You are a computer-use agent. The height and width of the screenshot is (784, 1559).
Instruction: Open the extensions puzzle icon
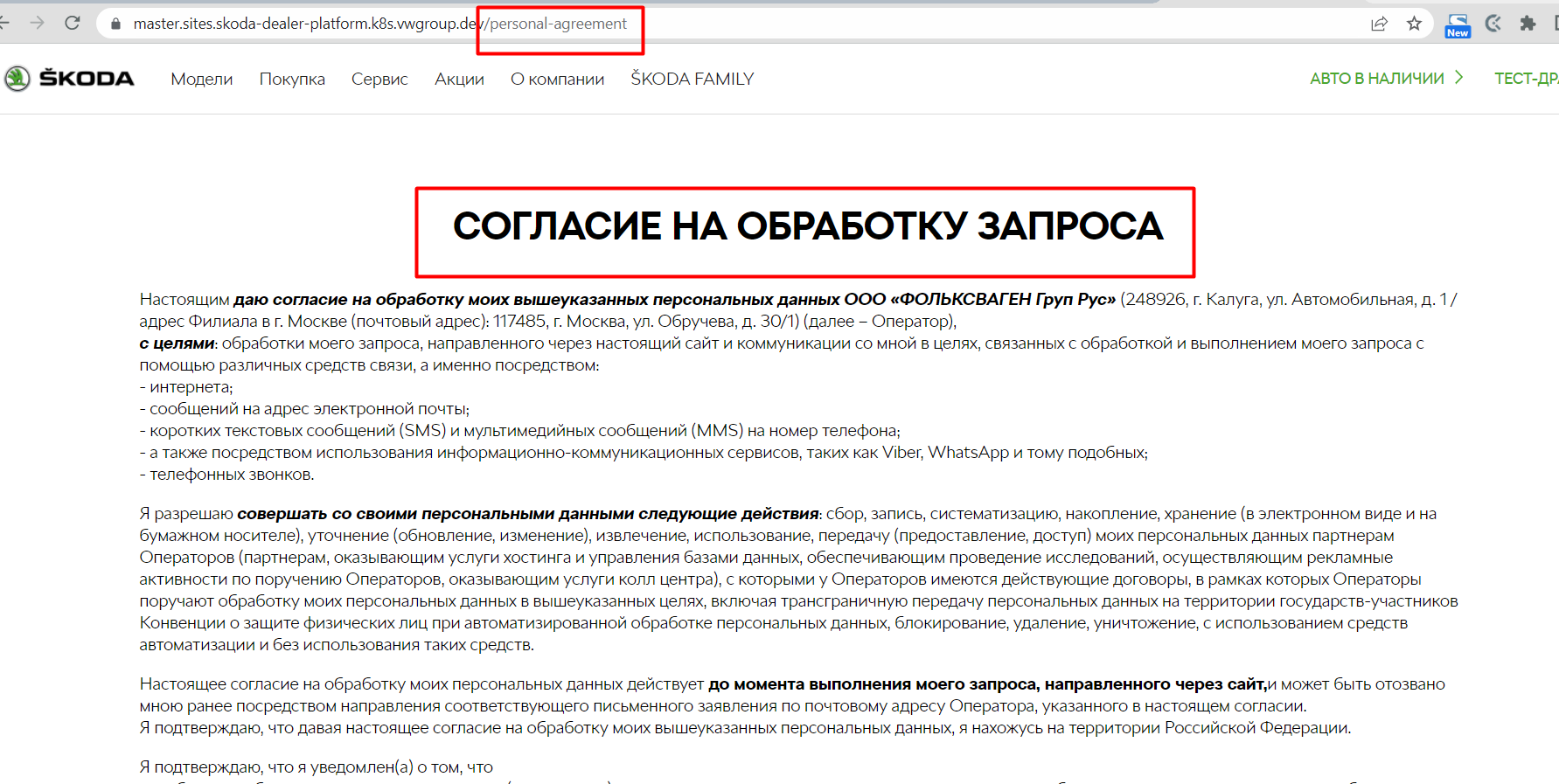1528,24
